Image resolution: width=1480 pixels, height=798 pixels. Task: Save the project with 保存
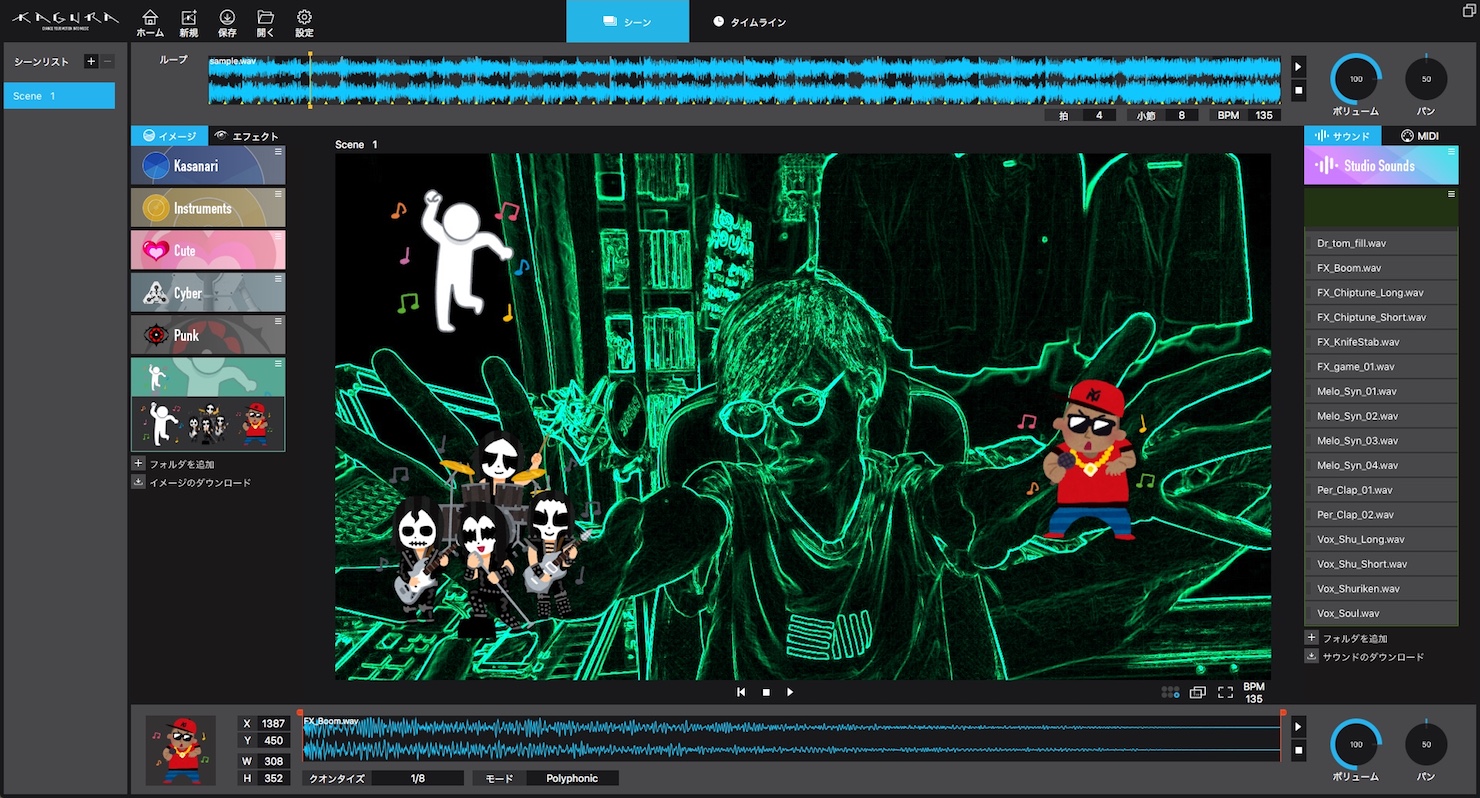227,23
